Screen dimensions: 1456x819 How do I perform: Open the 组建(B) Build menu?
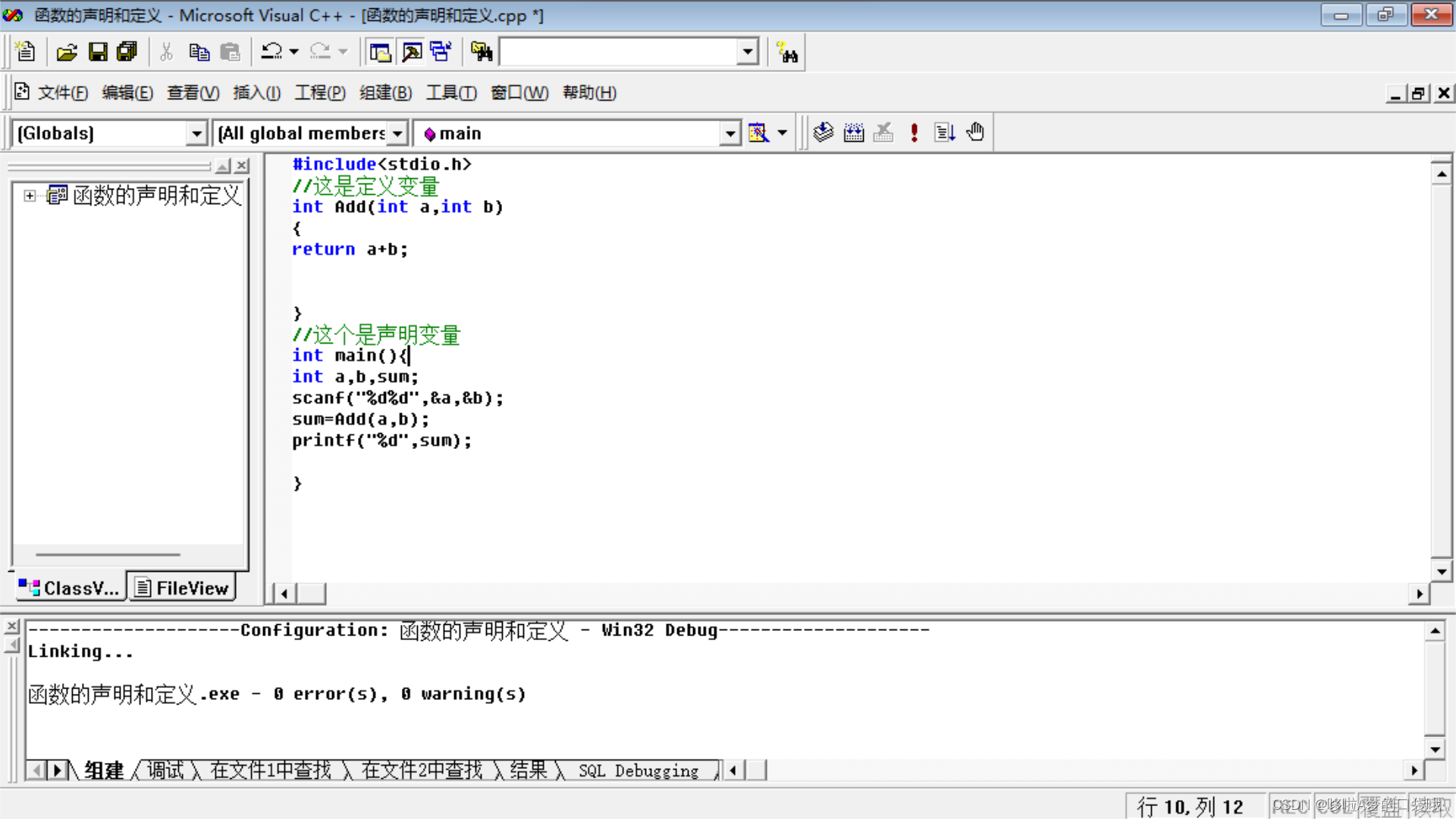click(385, 93)
